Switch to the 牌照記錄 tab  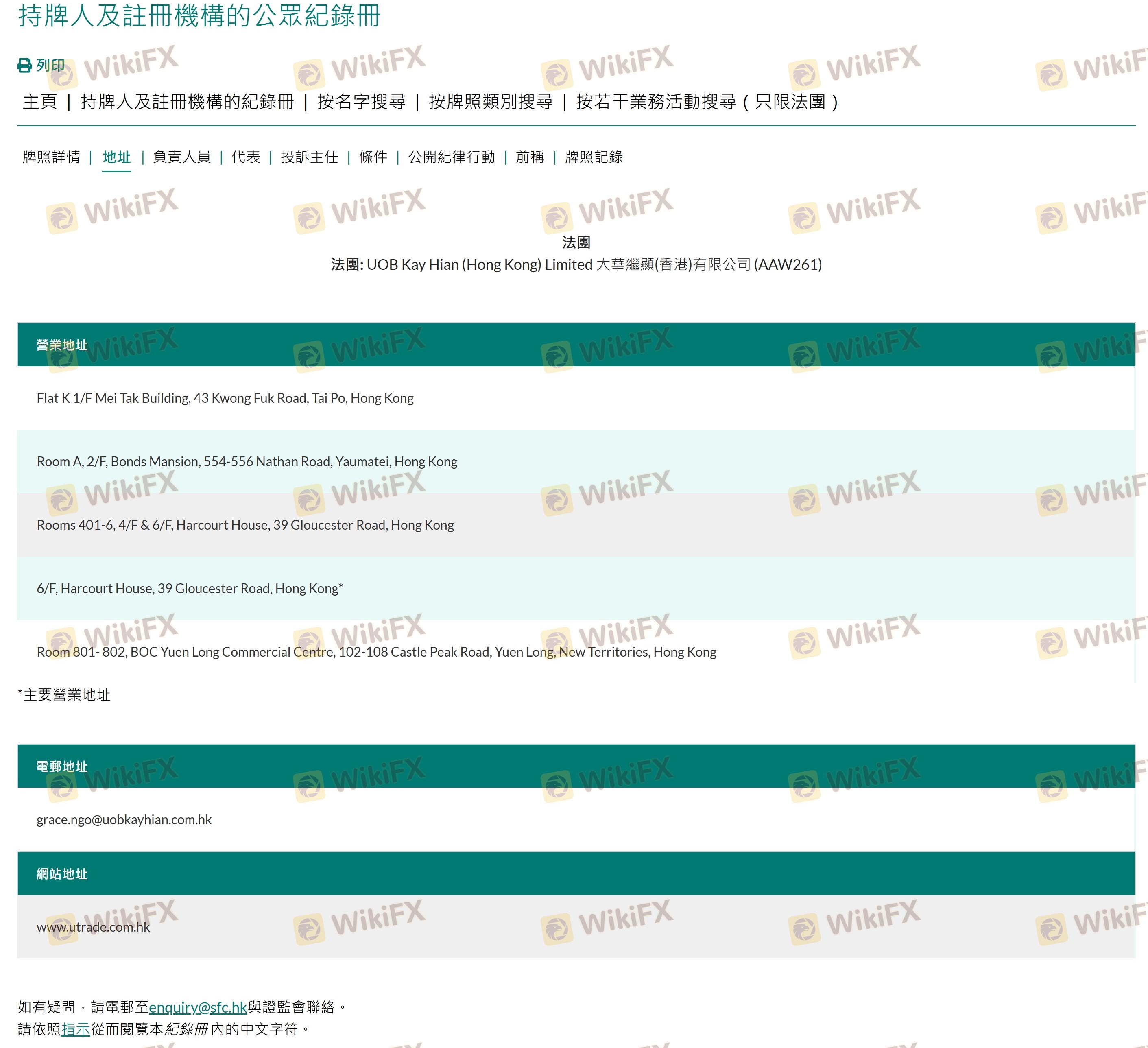tap(594, 157)
